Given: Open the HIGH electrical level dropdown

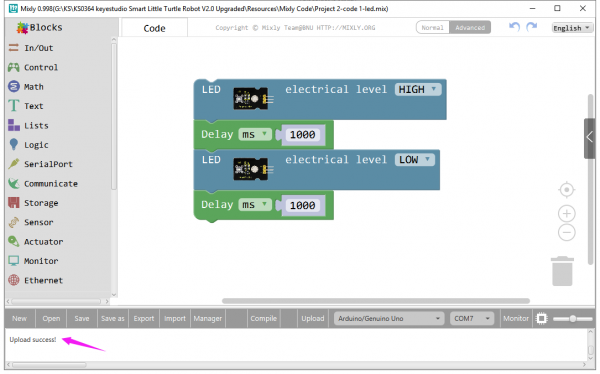Looking at the screenshot, I should click(x=418, y=90).
